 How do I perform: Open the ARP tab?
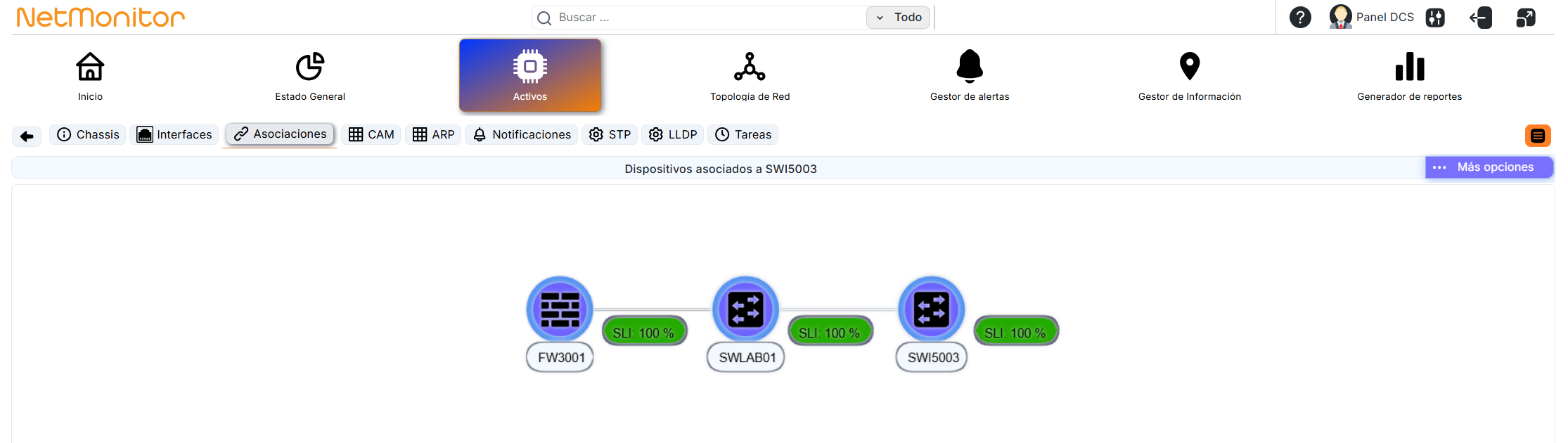(433, 134)
